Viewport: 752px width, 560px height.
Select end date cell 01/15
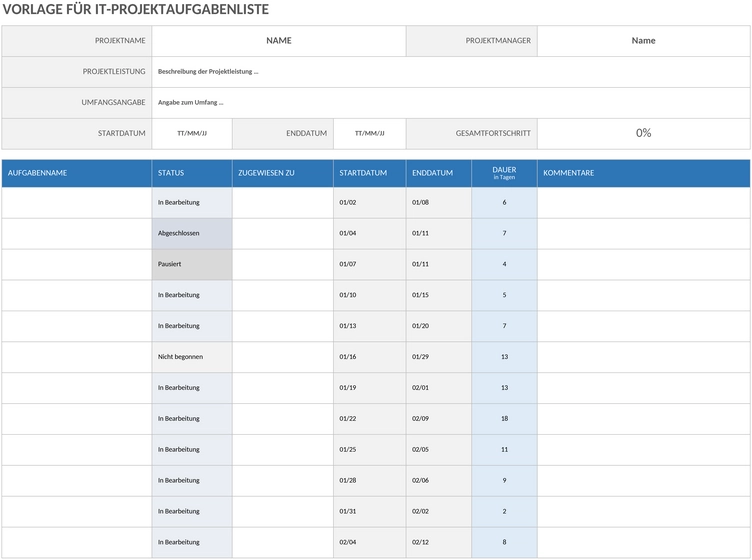439,295
